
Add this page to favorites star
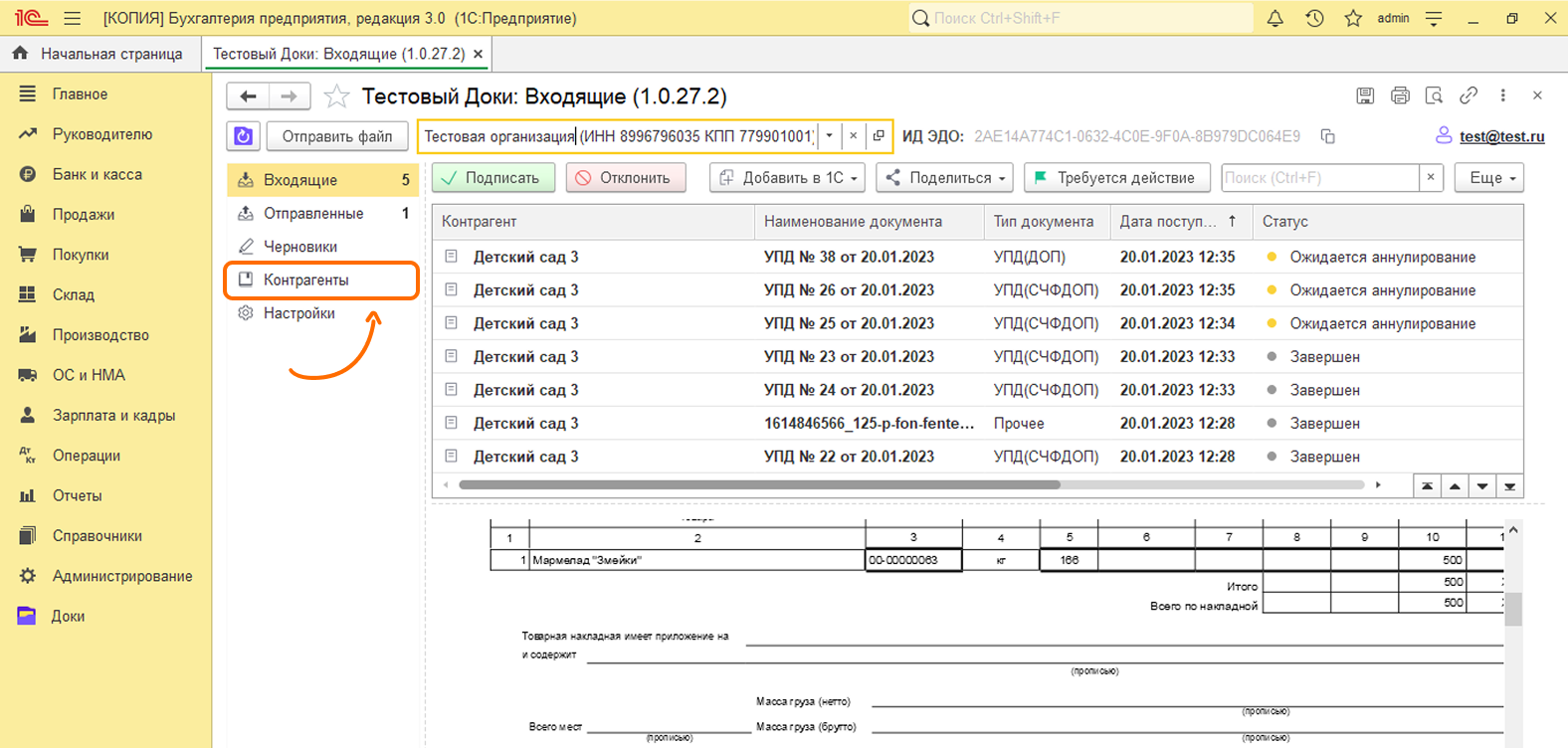[337, 95]
